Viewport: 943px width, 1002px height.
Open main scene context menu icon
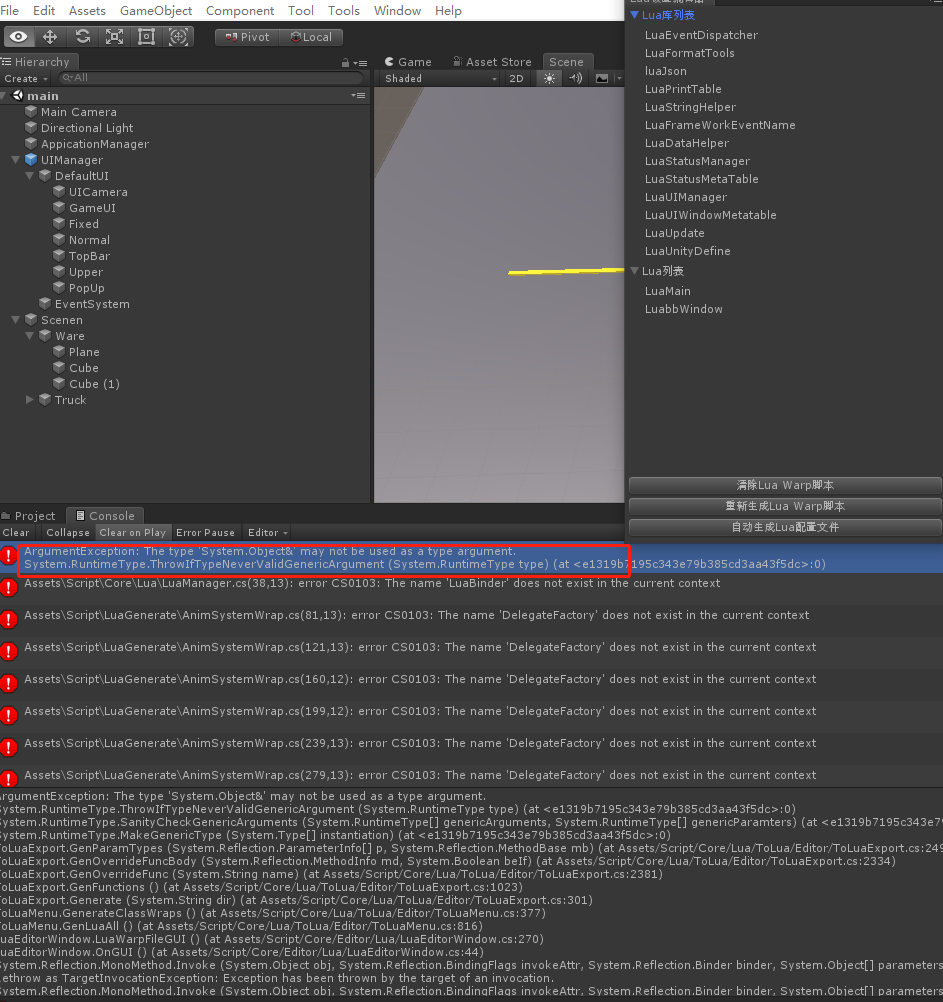click(358, 95)
